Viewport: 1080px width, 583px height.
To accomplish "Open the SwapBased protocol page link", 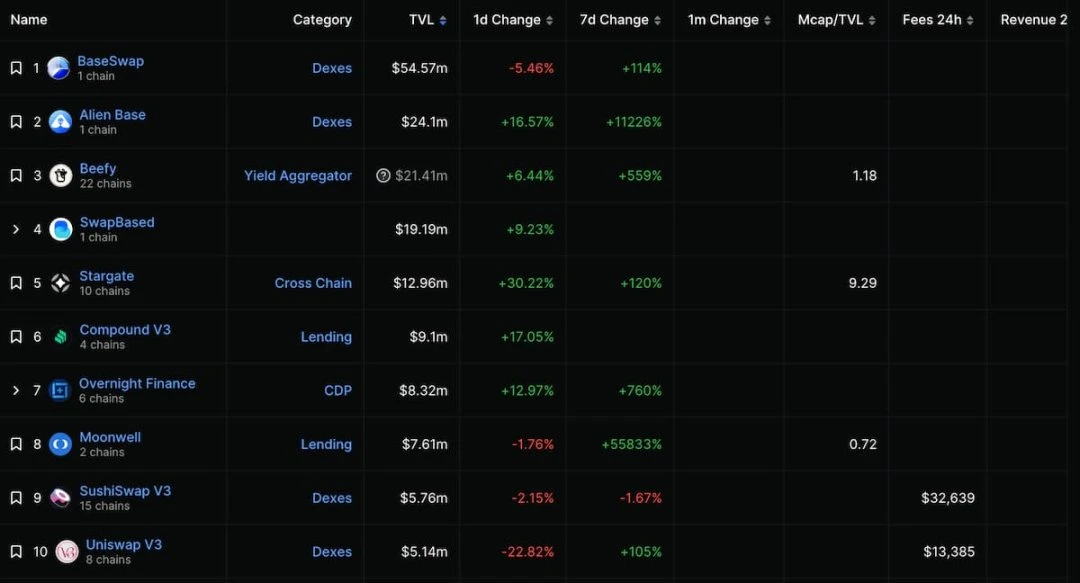I will [117, 222].
